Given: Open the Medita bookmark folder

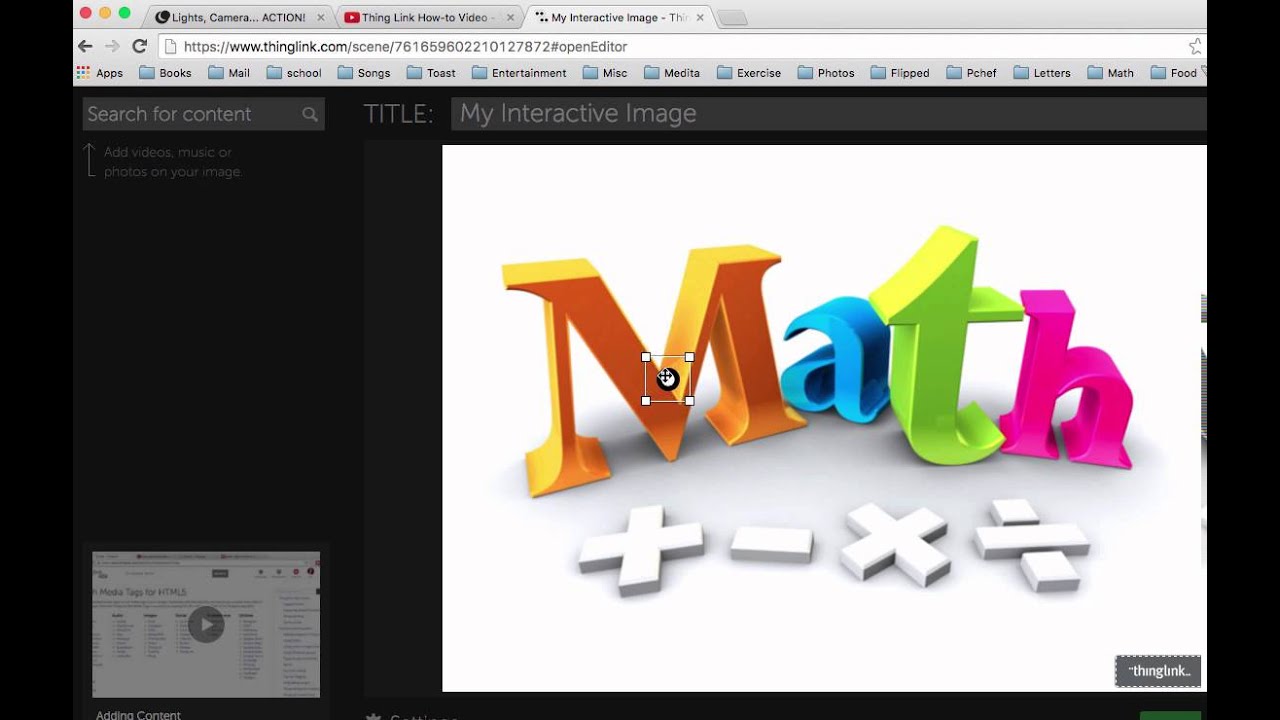Looking at the screenshot, I should (672, 73).
